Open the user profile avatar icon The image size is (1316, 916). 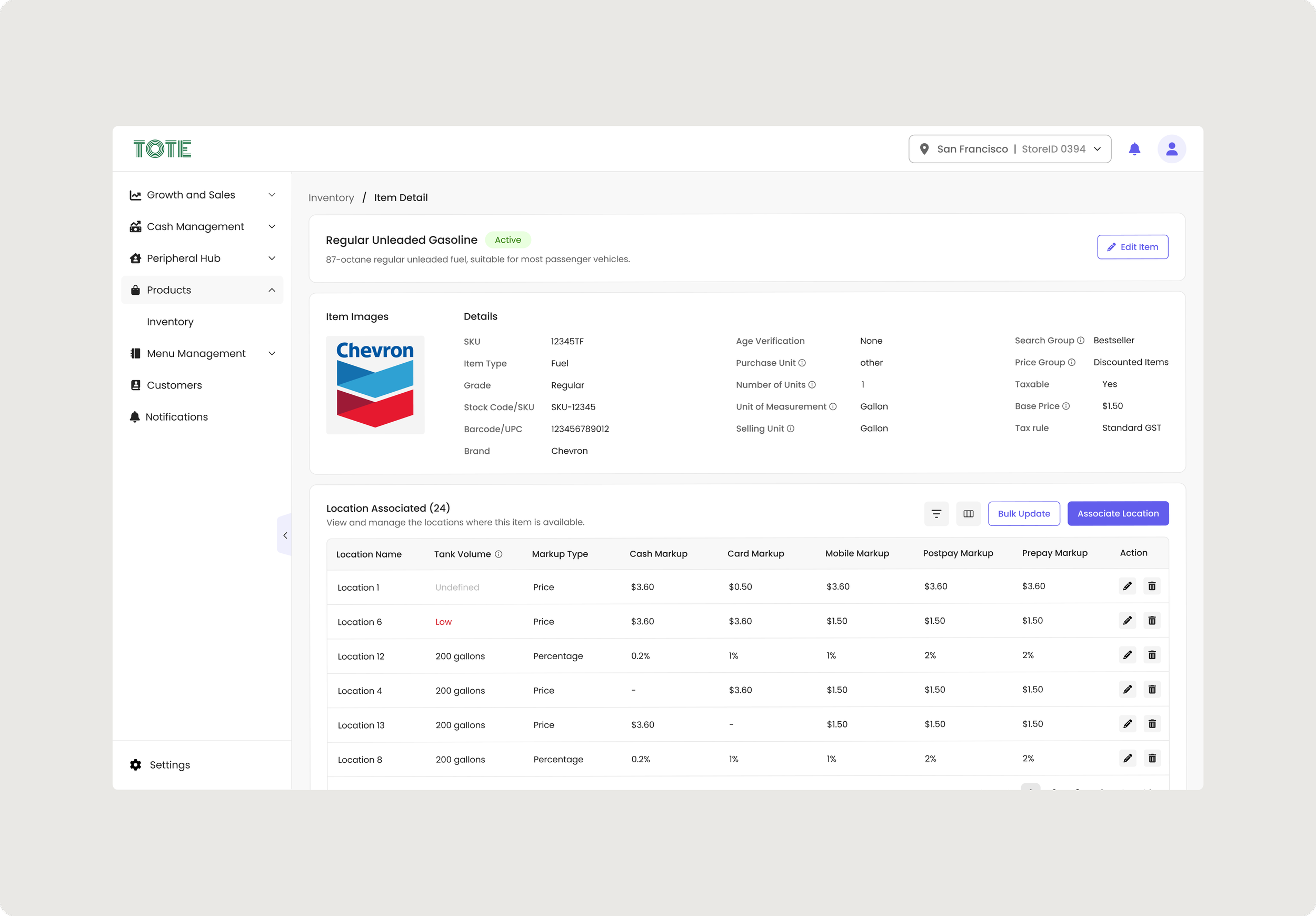pyautogui.click(x=1171, y=149)
